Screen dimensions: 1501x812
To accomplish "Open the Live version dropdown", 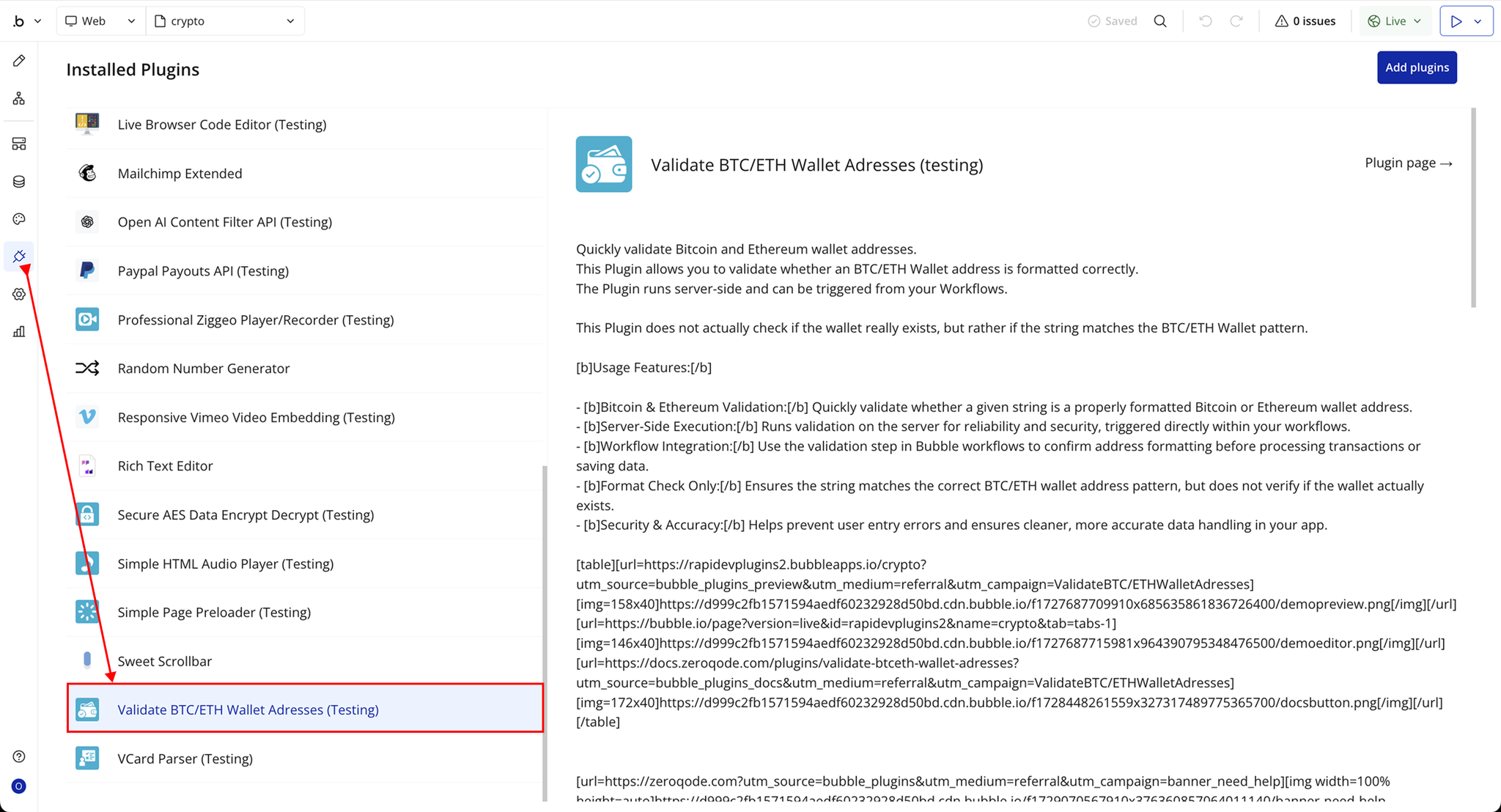I will pos(1395,21).
